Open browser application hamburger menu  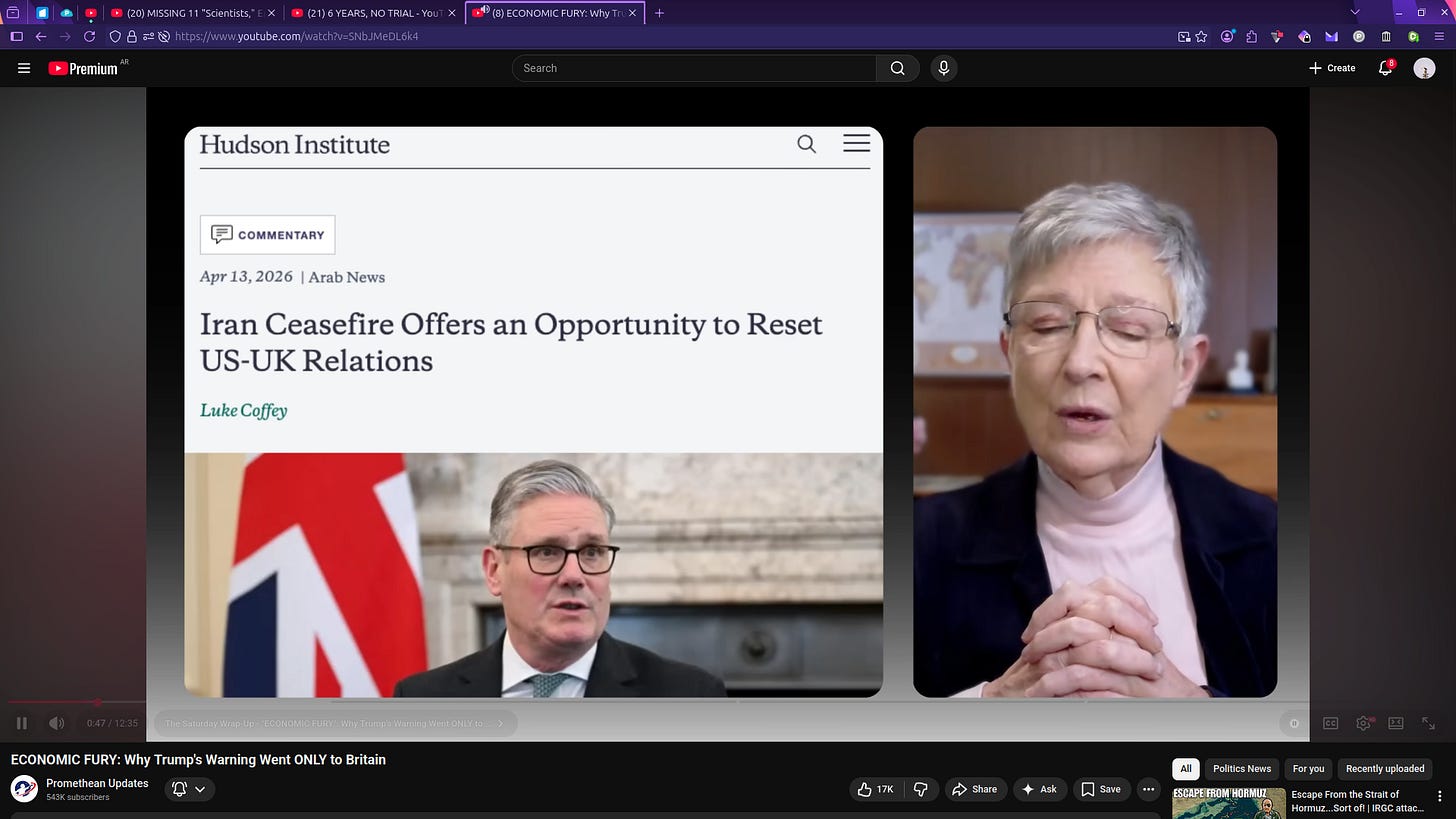pyautogui.click(x=1439, y=36)
